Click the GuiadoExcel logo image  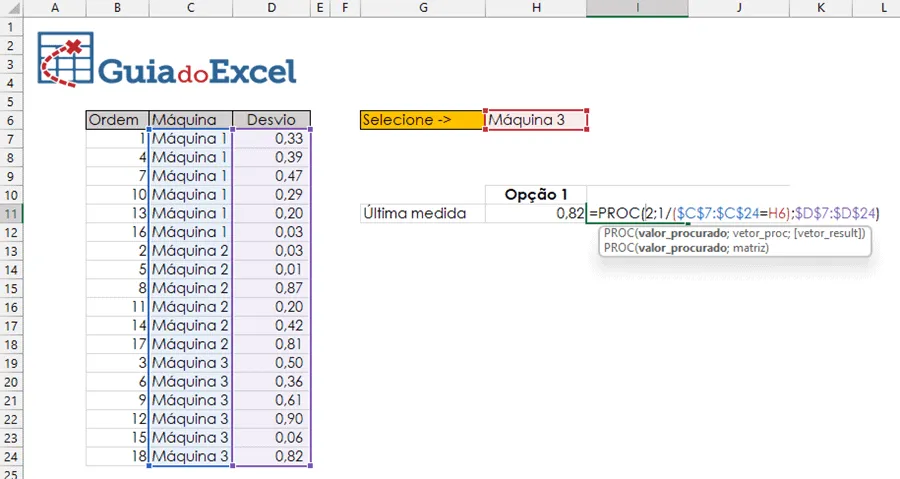(167, 60)
